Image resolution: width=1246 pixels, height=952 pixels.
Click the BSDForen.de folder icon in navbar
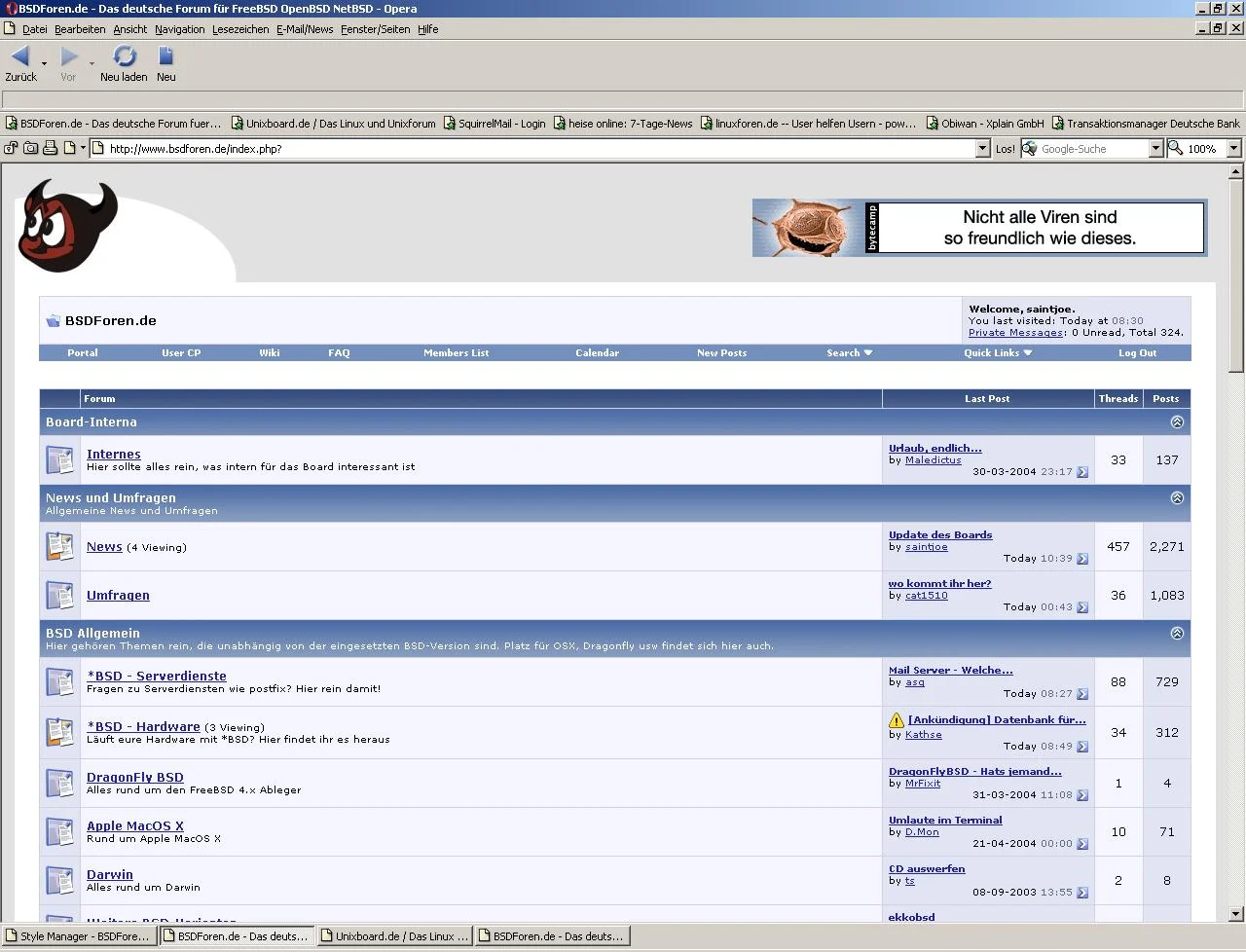pos(54,321)
